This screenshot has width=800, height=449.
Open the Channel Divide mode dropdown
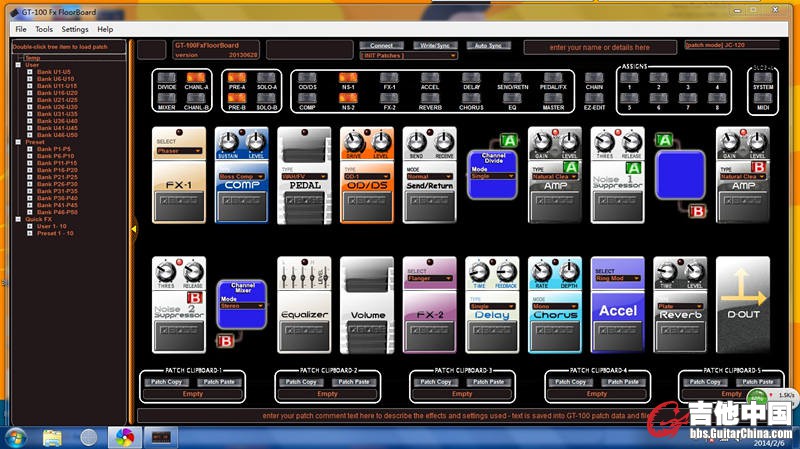point(492,176)
